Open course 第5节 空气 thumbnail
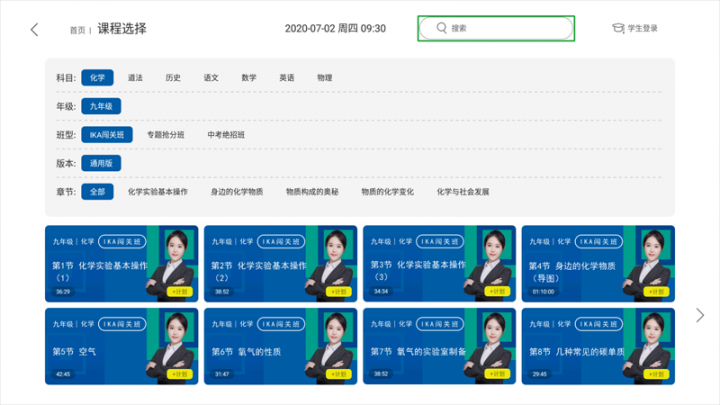The image size is (720, 405). coord(122,346)
